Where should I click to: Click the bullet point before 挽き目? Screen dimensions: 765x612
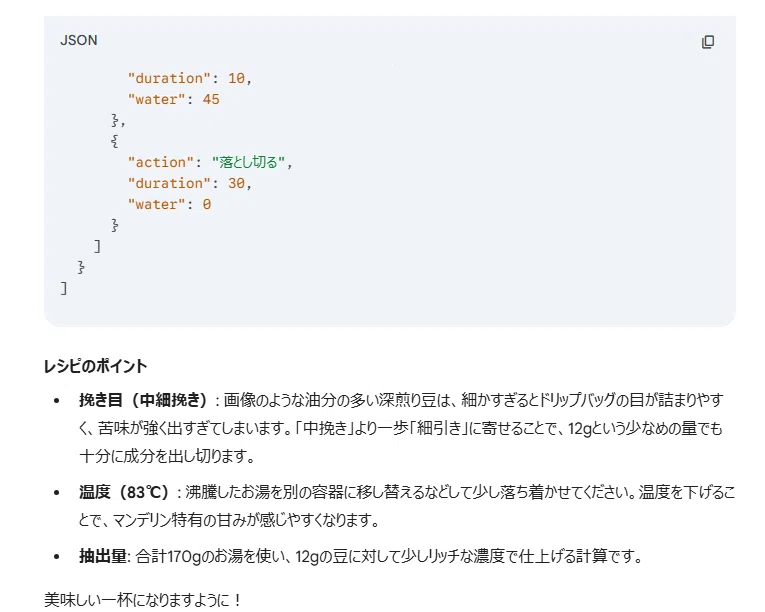click(x=57, y=401)
